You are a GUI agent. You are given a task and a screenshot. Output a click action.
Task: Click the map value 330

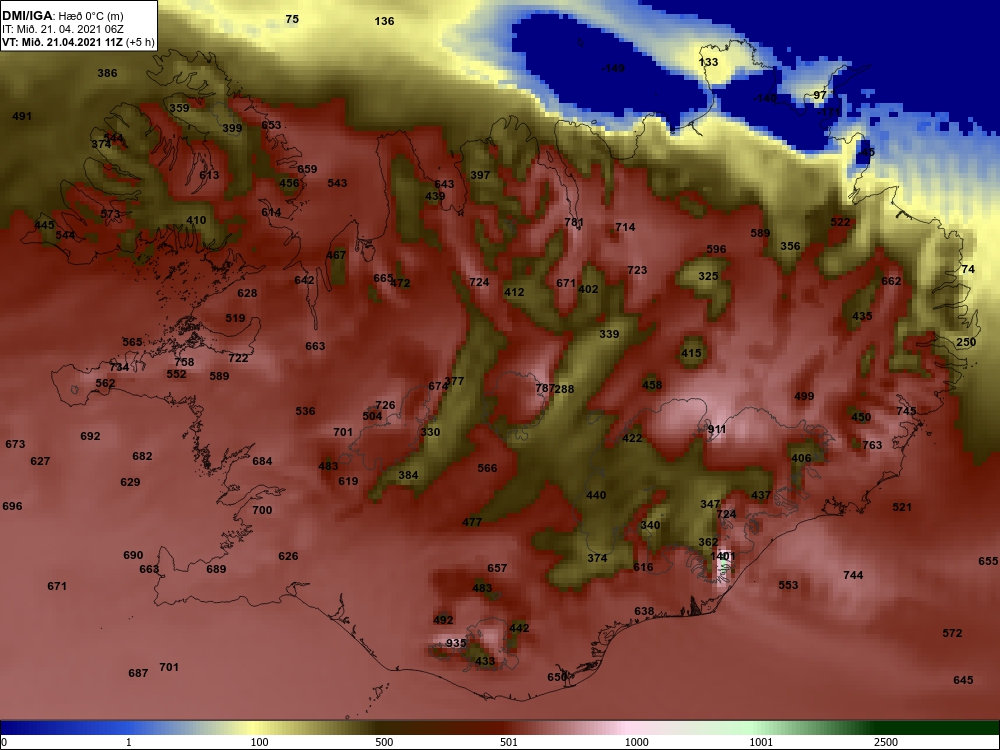(430, 432)
